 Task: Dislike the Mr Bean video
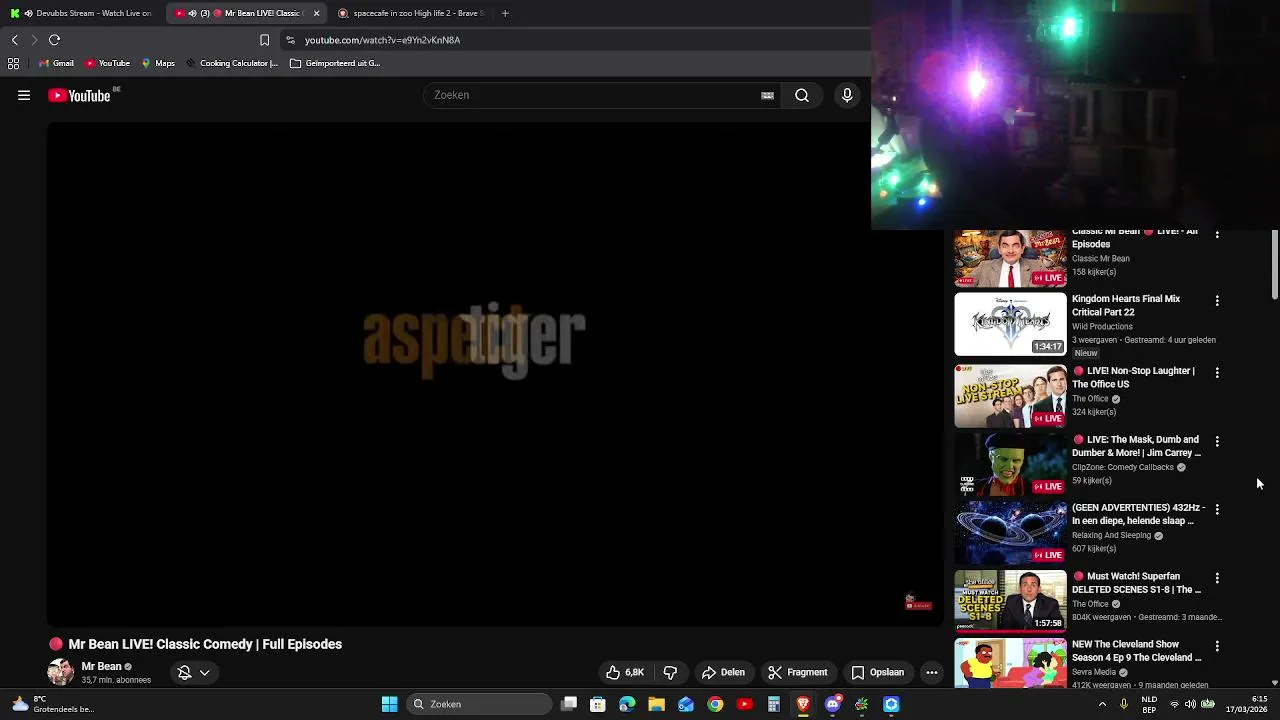(x=670, y=672)
